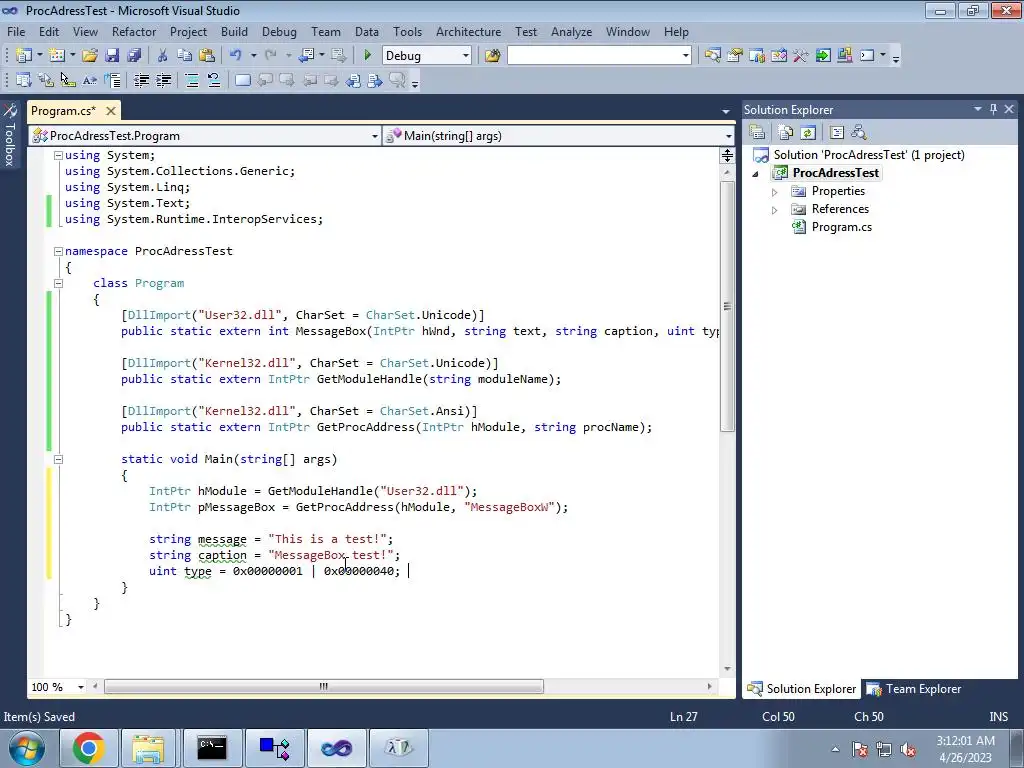Screen dimensions: 1024x768
Task: Click the Save All icon
Action: 134,56
